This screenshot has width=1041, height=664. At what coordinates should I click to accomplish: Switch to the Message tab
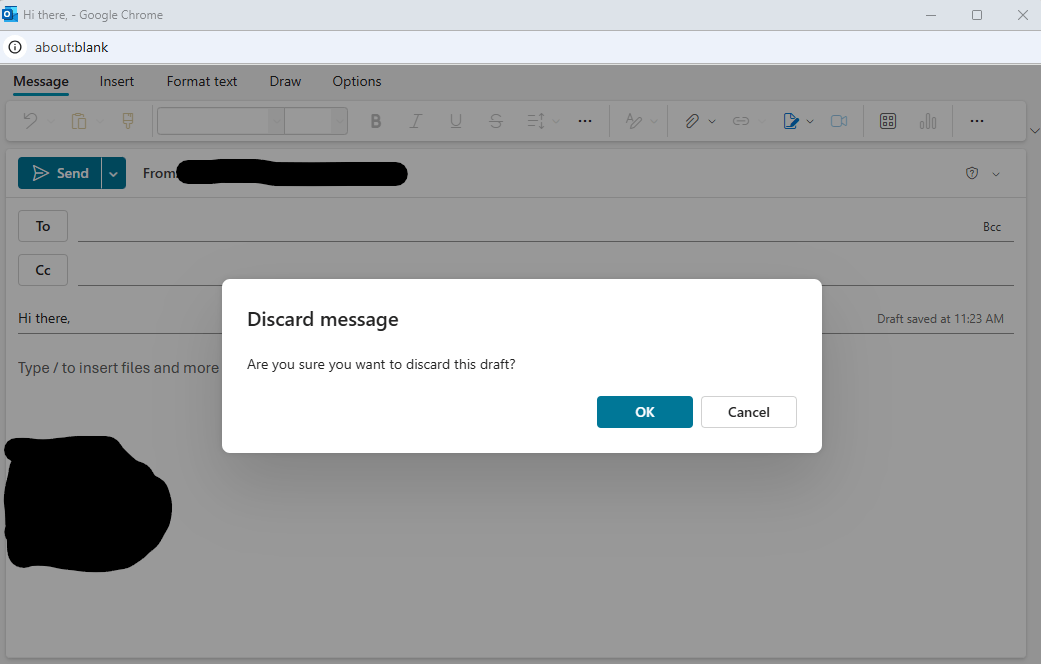[x=41, y=82]
